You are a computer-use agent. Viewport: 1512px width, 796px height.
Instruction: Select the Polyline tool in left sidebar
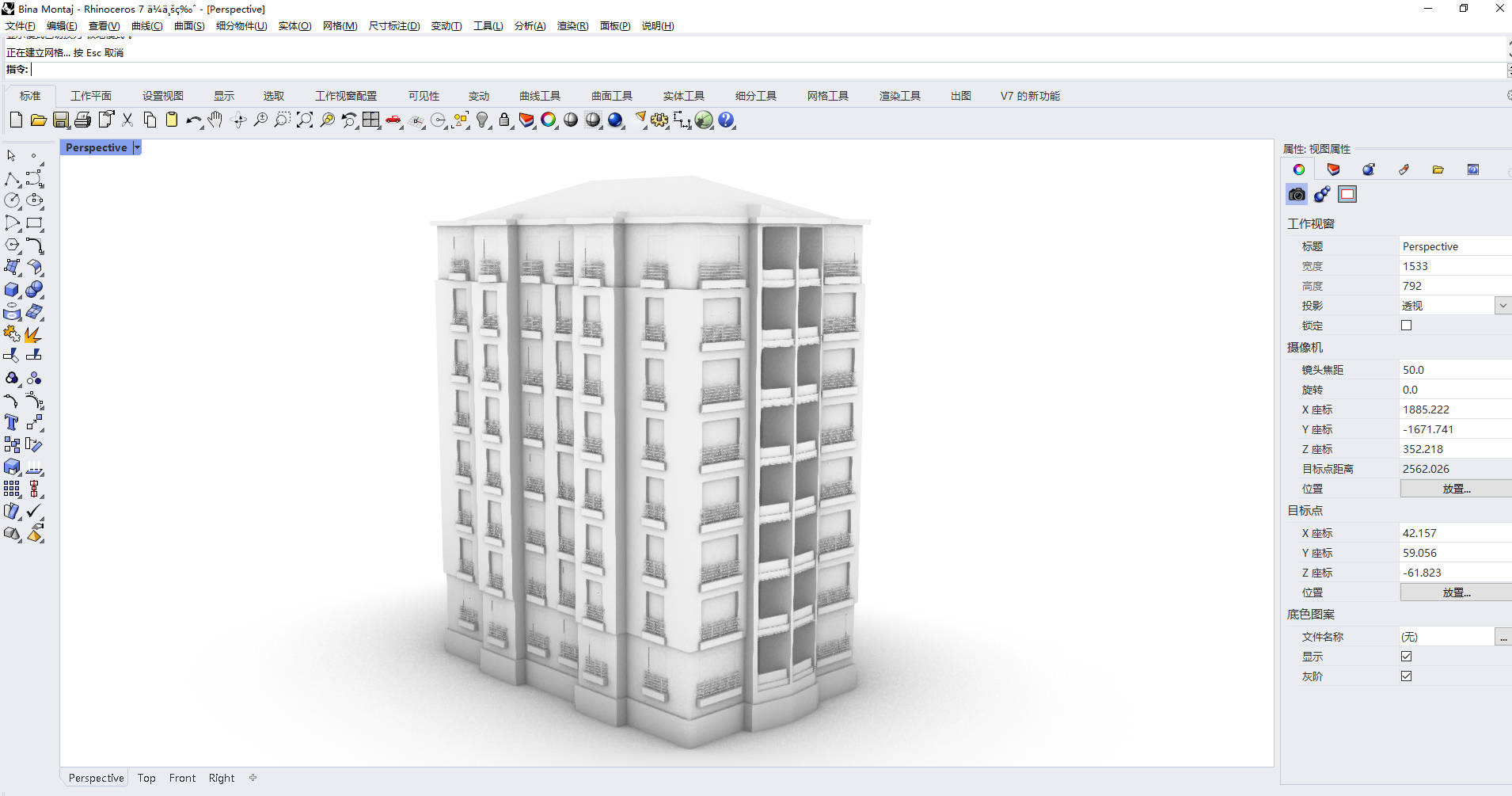(12, 178)
